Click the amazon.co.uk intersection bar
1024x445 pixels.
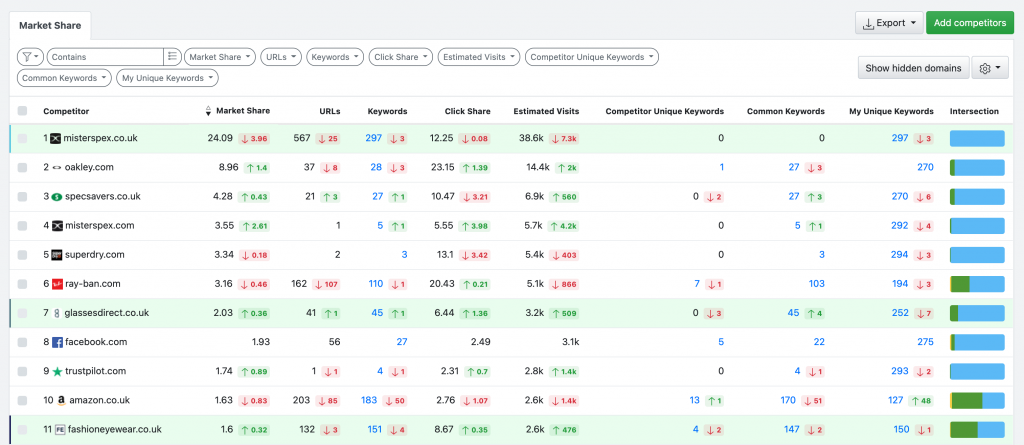point(977,400)
